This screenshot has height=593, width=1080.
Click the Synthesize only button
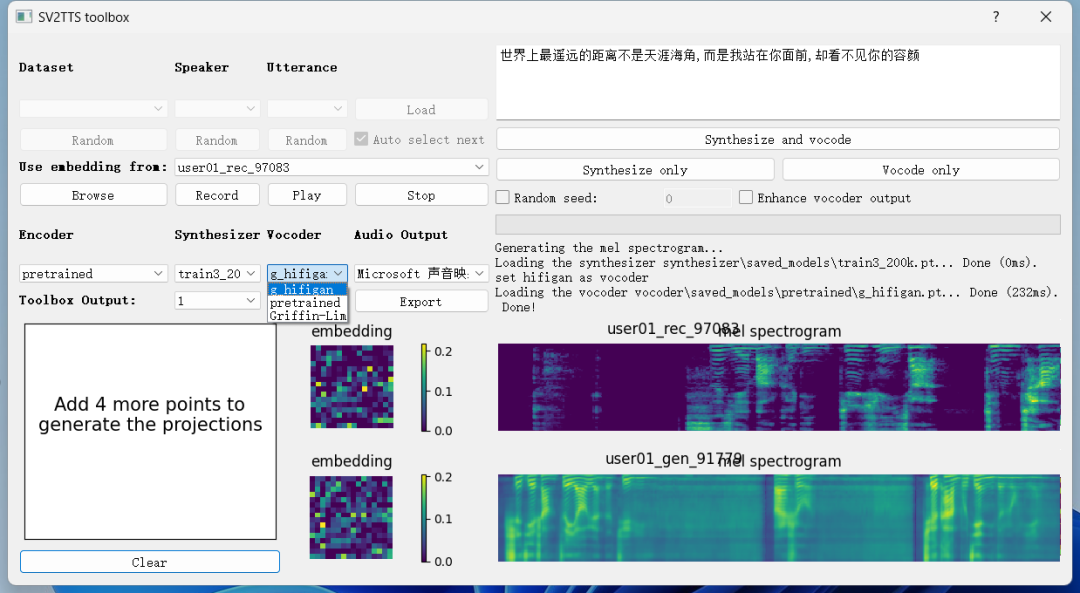634,170
